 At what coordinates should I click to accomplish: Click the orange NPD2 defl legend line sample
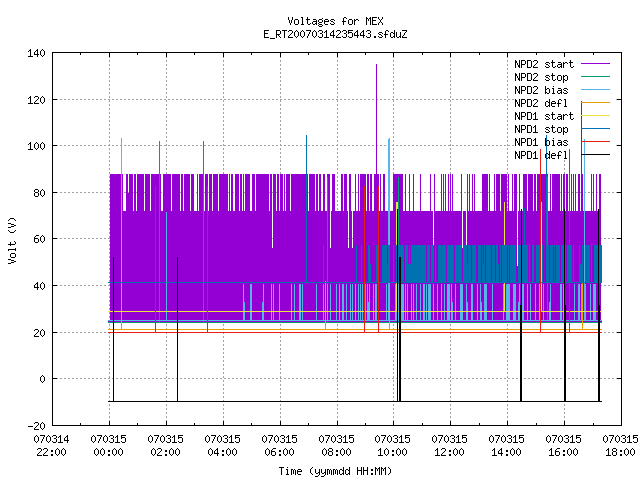coord(596,102)
